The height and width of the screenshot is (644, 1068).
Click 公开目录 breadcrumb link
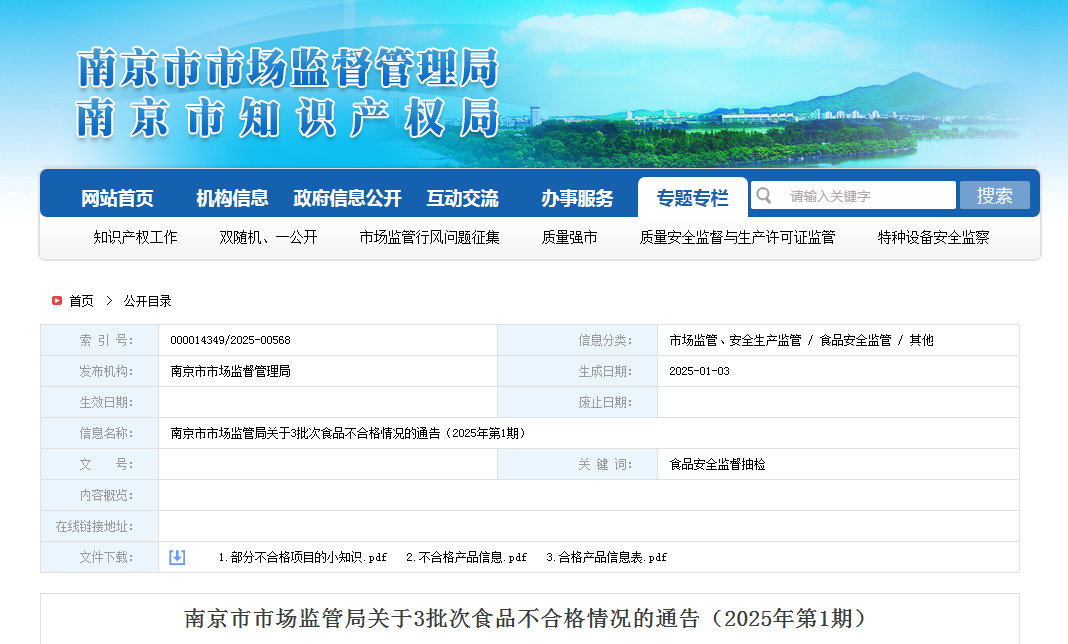click(x=147, y=301)
